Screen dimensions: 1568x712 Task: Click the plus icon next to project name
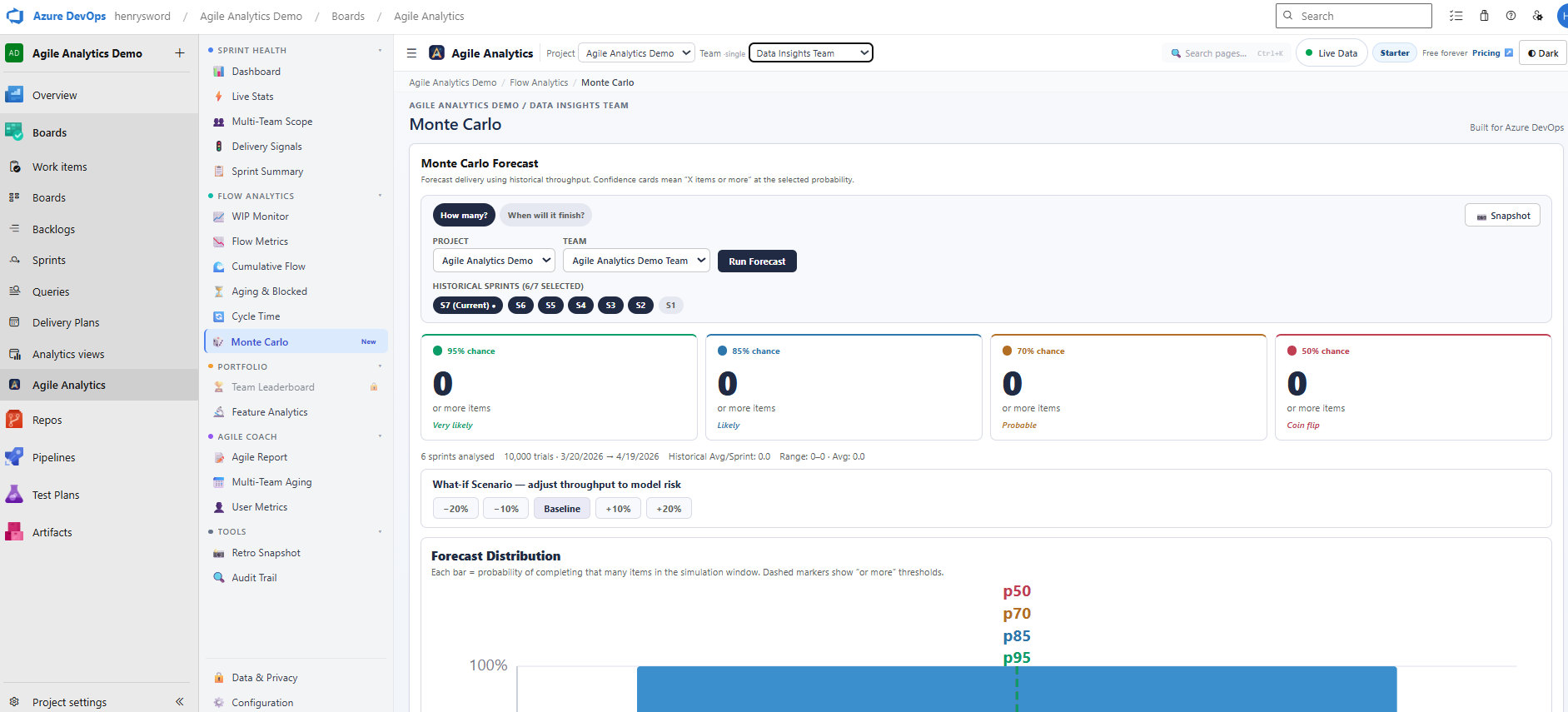pos(180,53)
